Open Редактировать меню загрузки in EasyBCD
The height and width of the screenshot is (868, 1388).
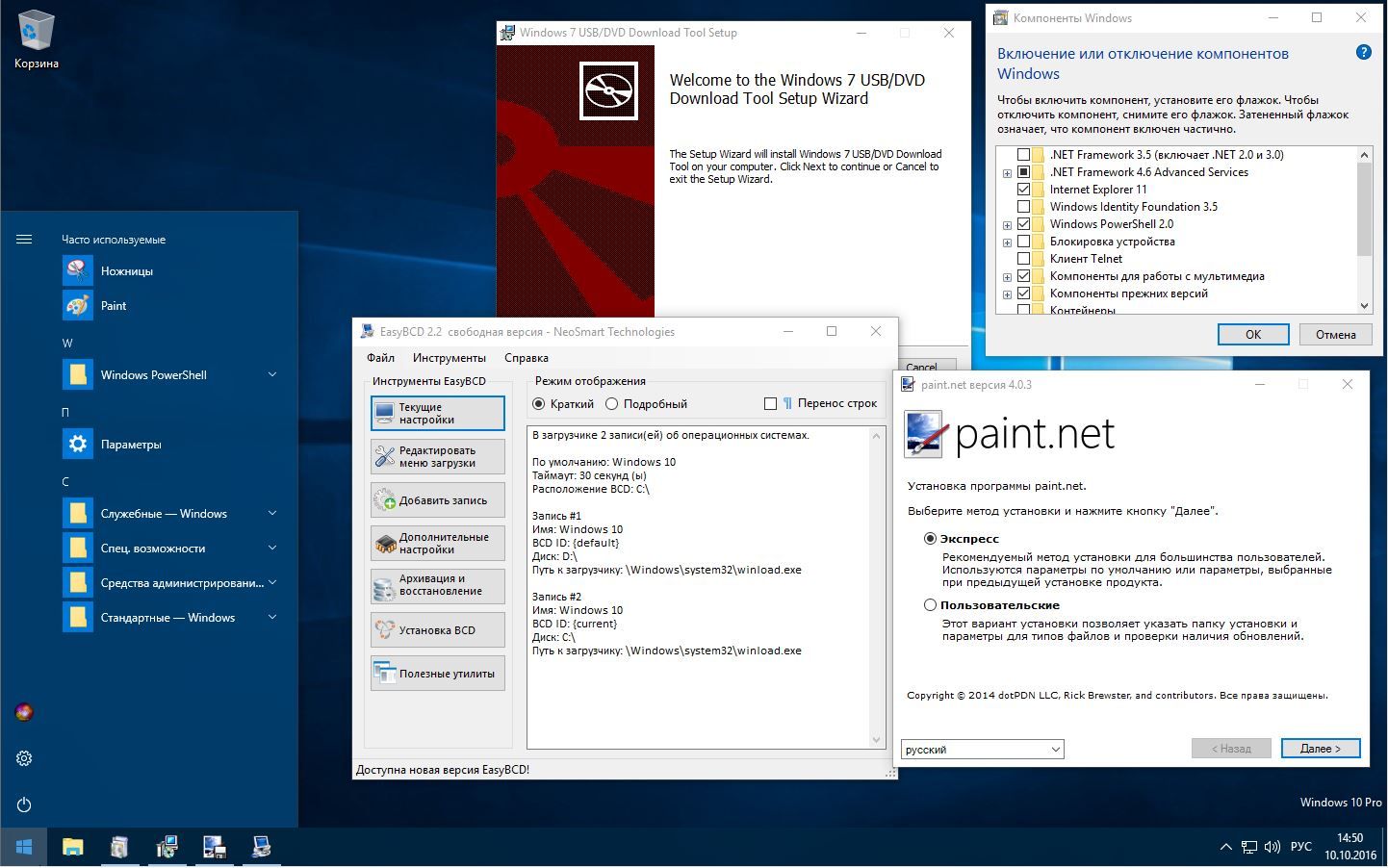pyautogui.click(x=438, y=456)
